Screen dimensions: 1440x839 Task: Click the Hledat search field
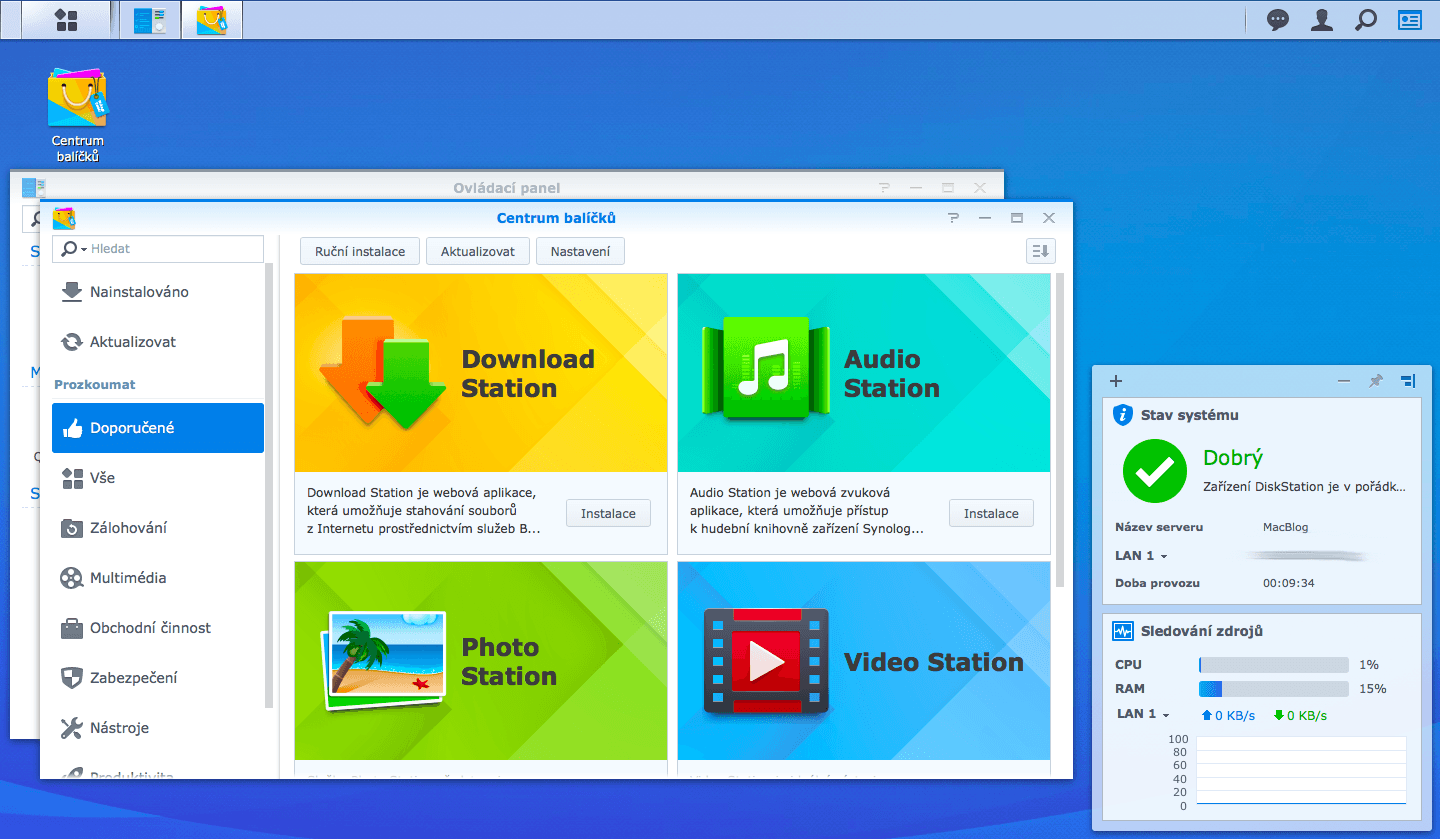(x=158, y=249)
